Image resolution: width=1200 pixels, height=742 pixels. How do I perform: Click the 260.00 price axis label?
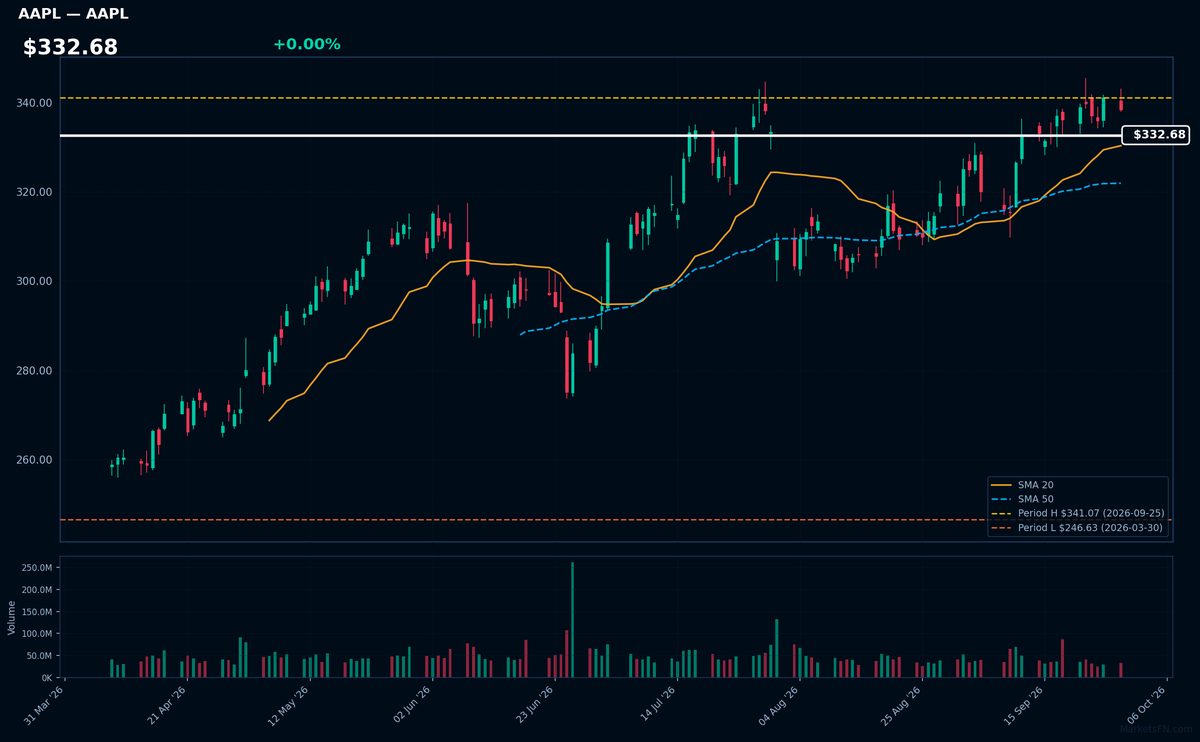pyautogui.click(x=35, y=460)
